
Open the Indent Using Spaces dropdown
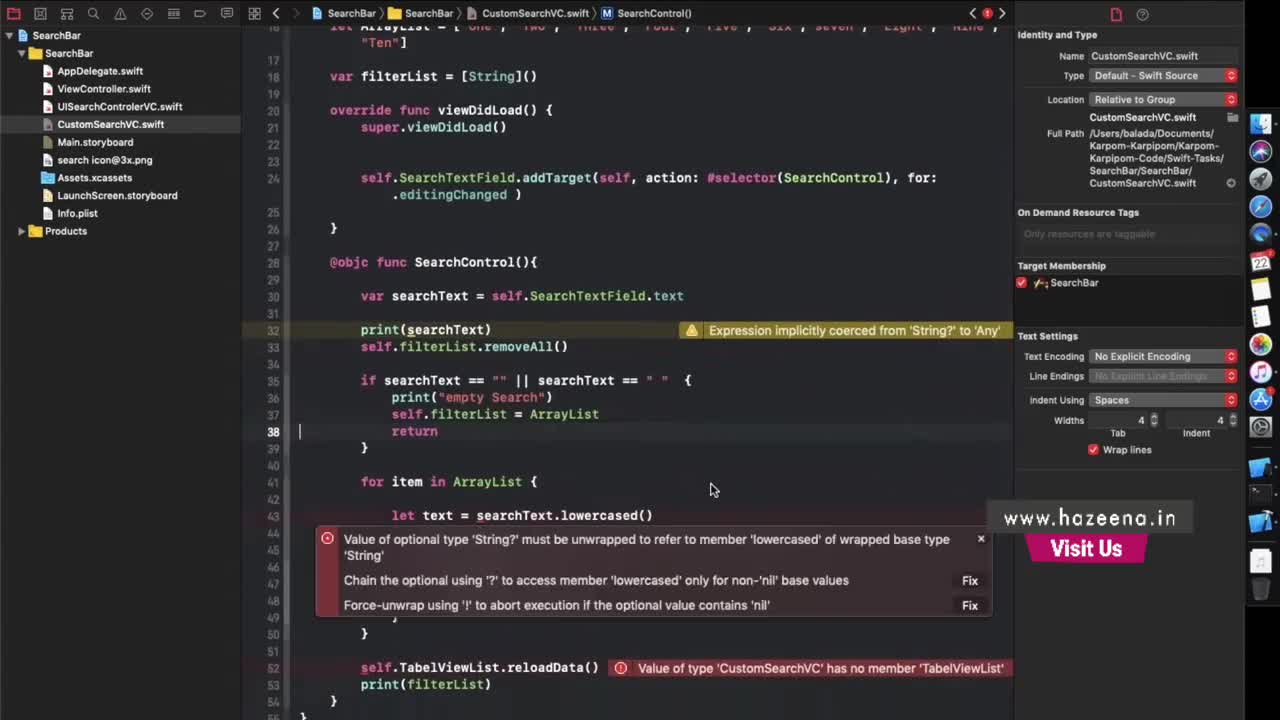click(x=1163, y=400)
